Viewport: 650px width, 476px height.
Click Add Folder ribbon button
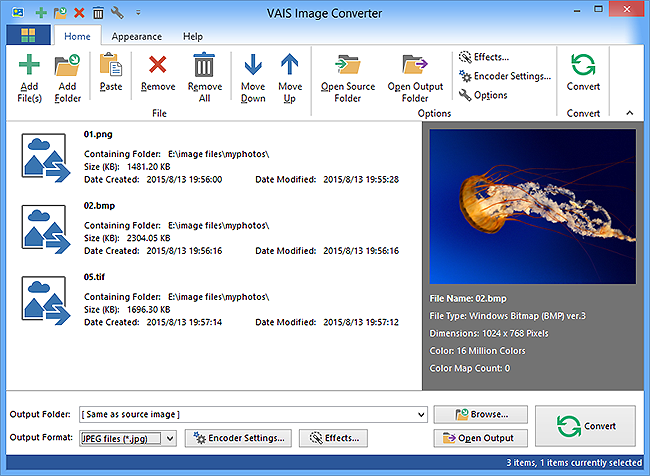point(67,78)
